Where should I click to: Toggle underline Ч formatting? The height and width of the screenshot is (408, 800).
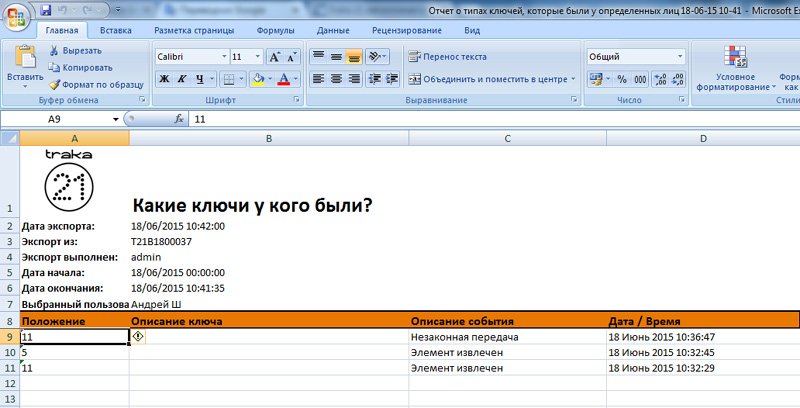point(199,79)
